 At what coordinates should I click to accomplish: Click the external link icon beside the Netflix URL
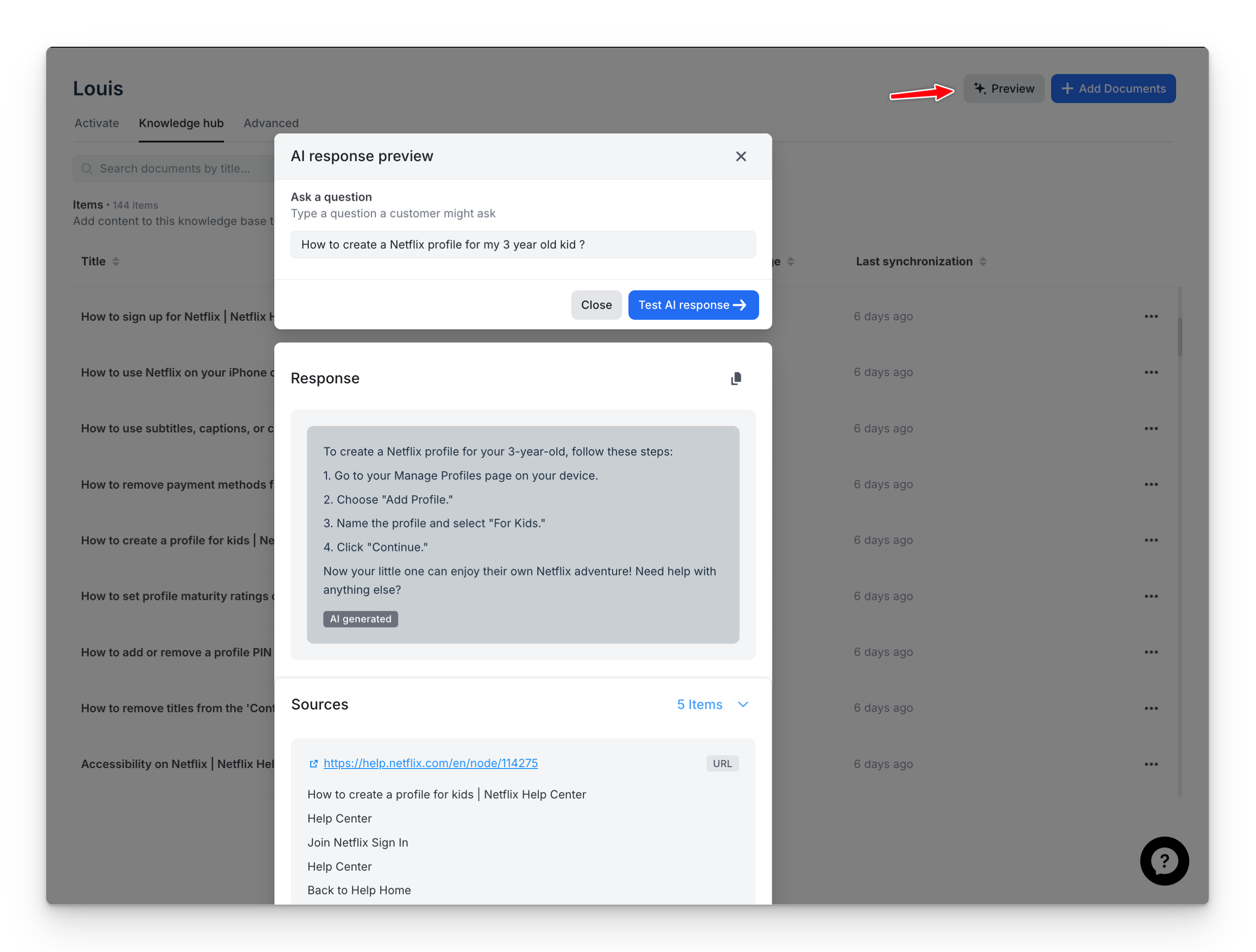(313, 764)
